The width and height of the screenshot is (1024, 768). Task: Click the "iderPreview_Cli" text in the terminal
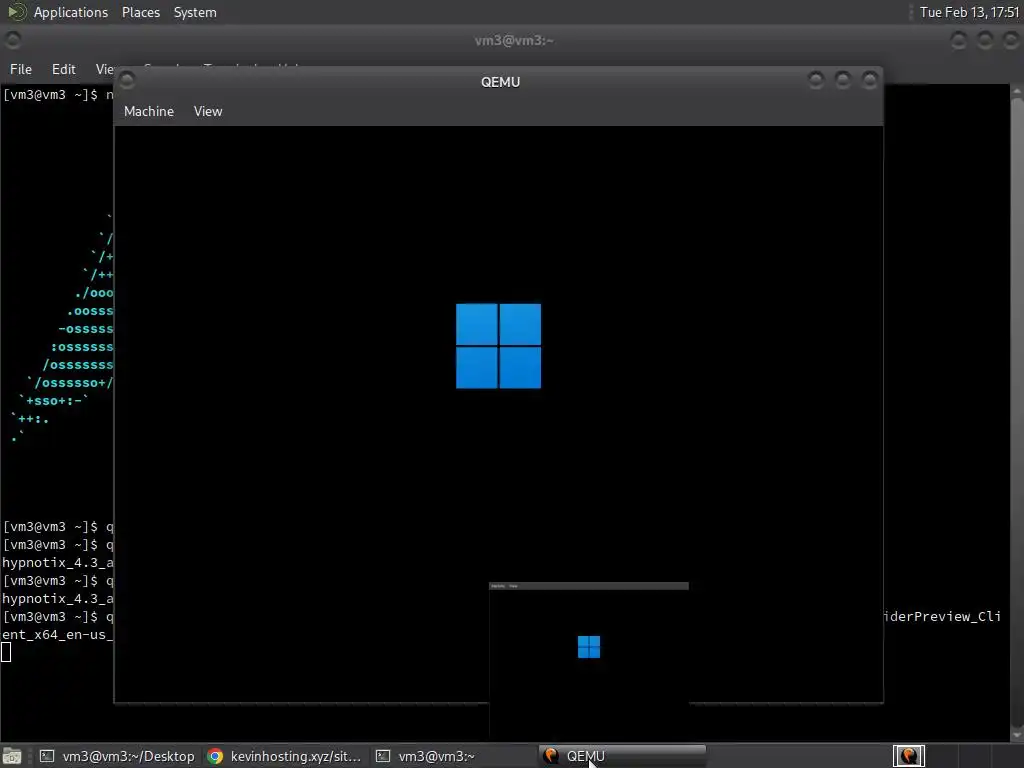click(x=942, y=616)
